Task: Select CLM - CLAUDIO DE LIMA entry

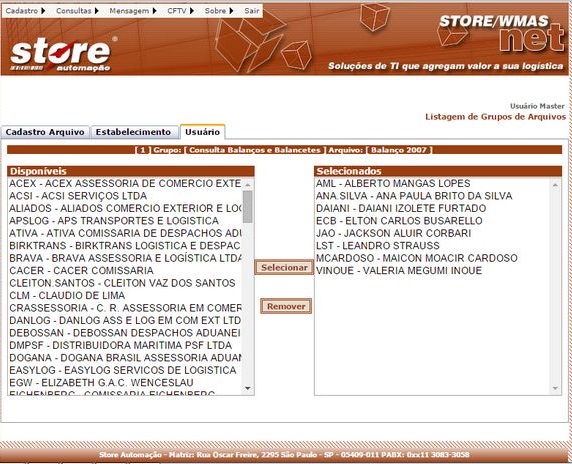Action: coord(125,295)
